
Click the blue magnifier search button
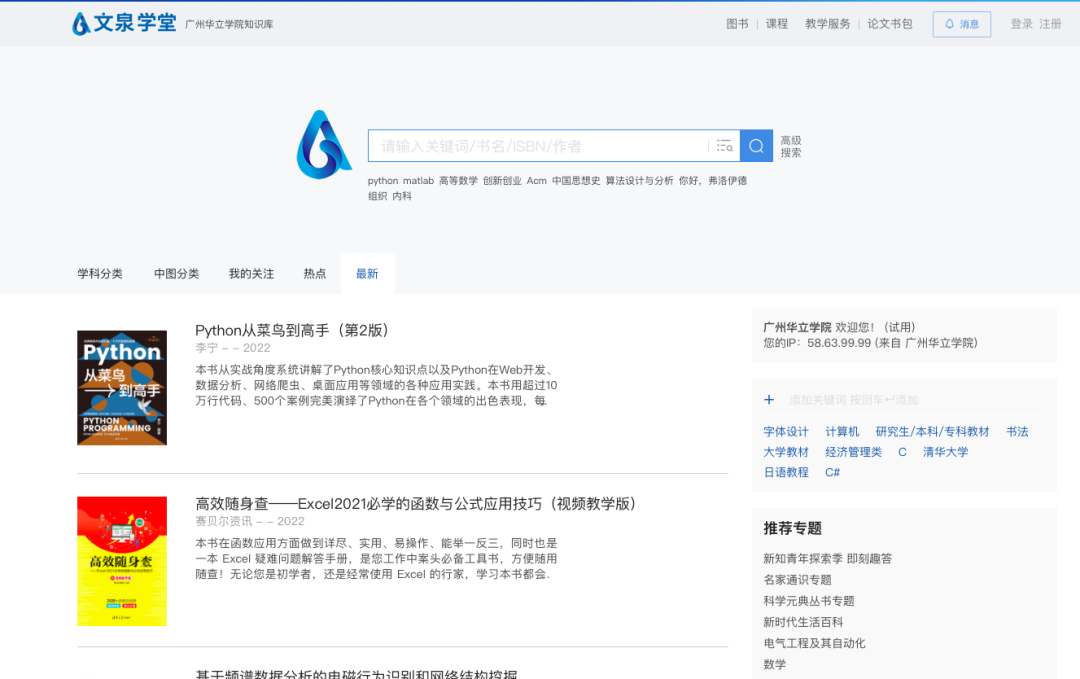click(756, 146)
